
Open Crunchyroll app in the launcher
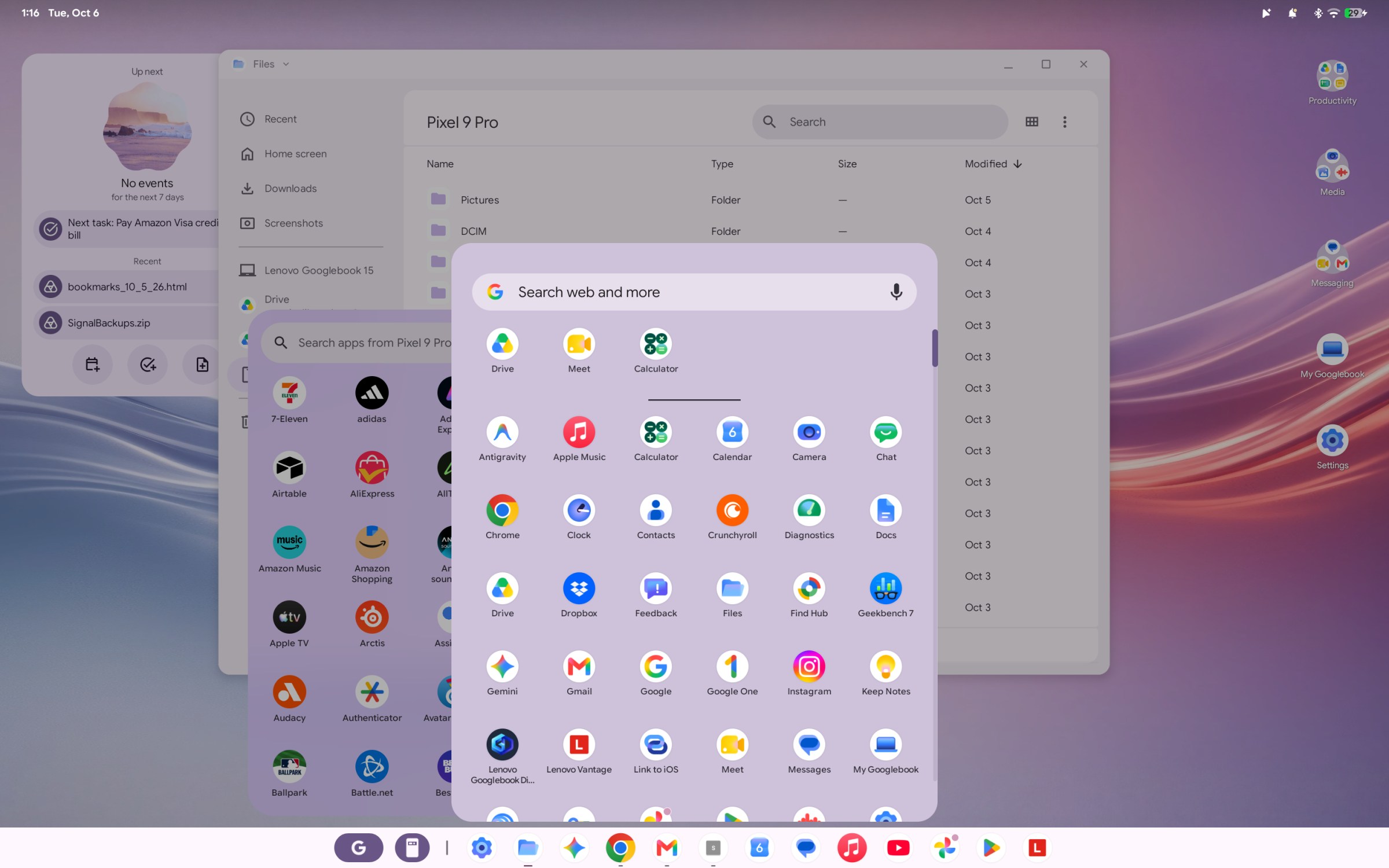(x=732, y=517)
